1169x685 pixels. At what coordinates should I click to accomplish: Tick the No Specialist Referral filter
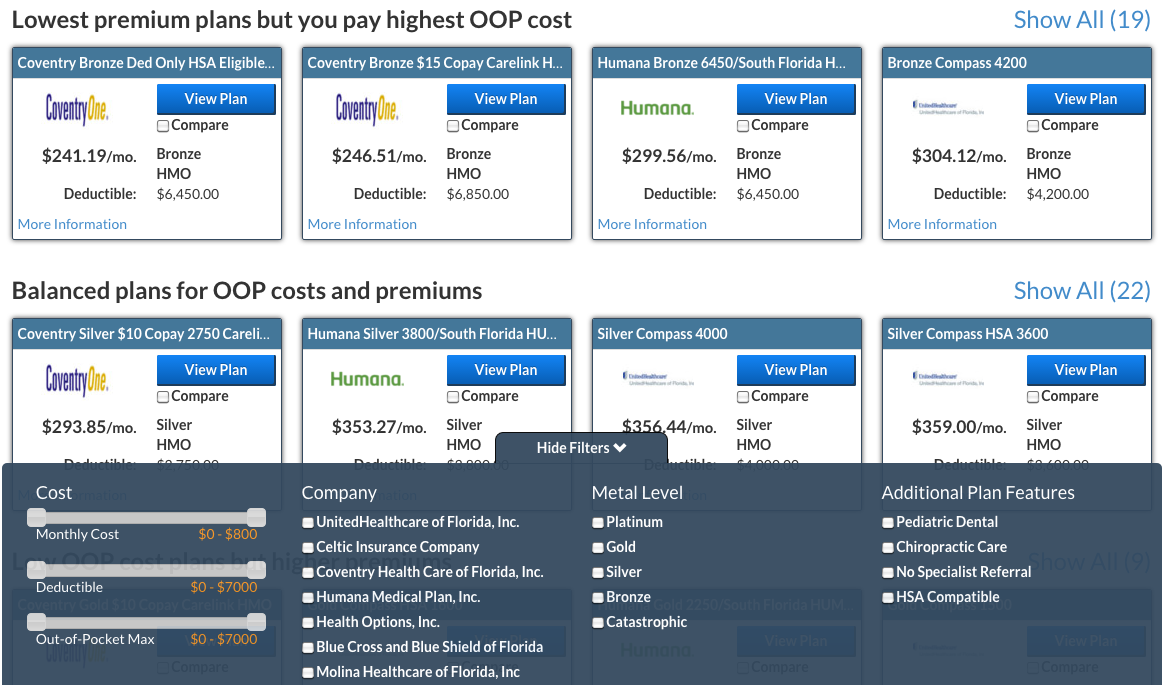point(888,573)
